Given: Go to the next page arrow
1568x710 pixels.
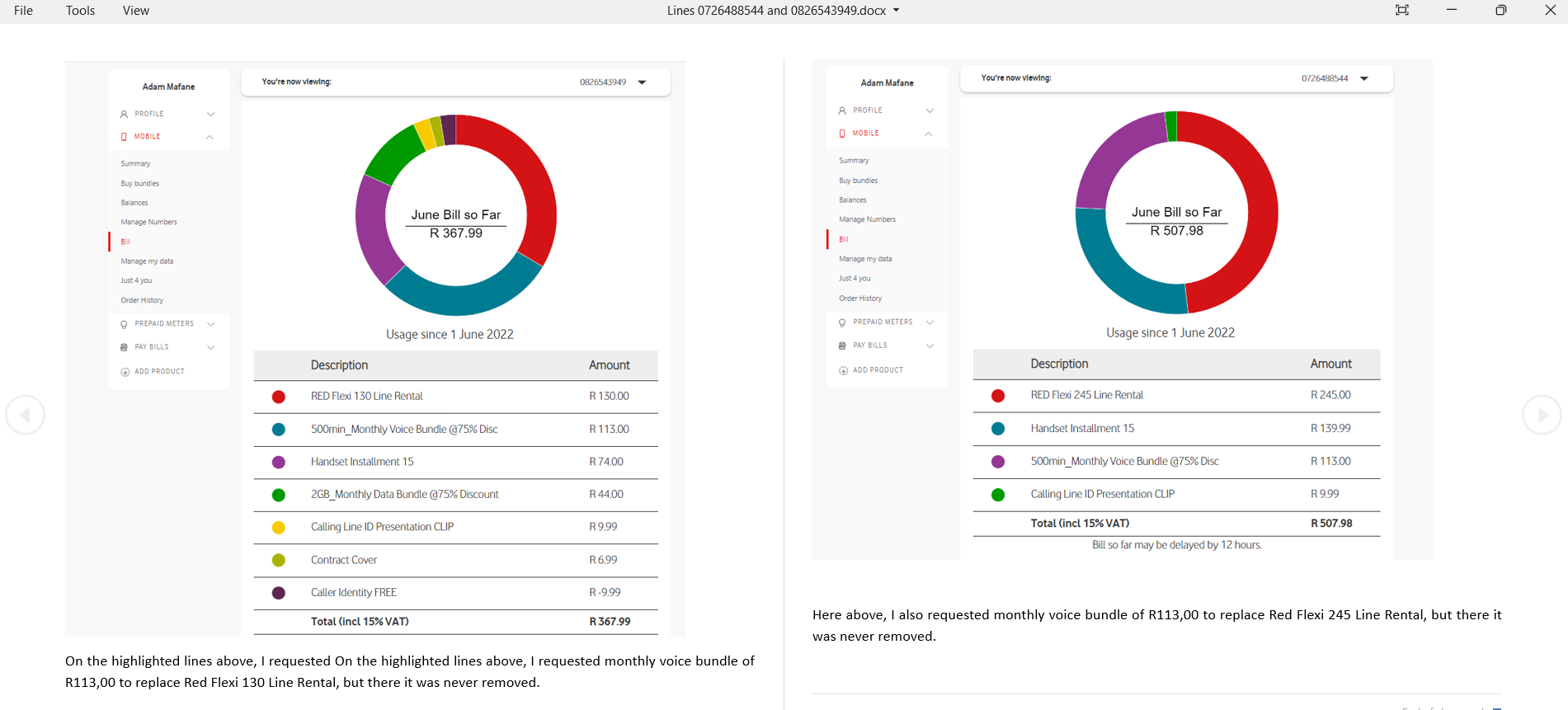Looking at the screenshot, I should 1541,415.
